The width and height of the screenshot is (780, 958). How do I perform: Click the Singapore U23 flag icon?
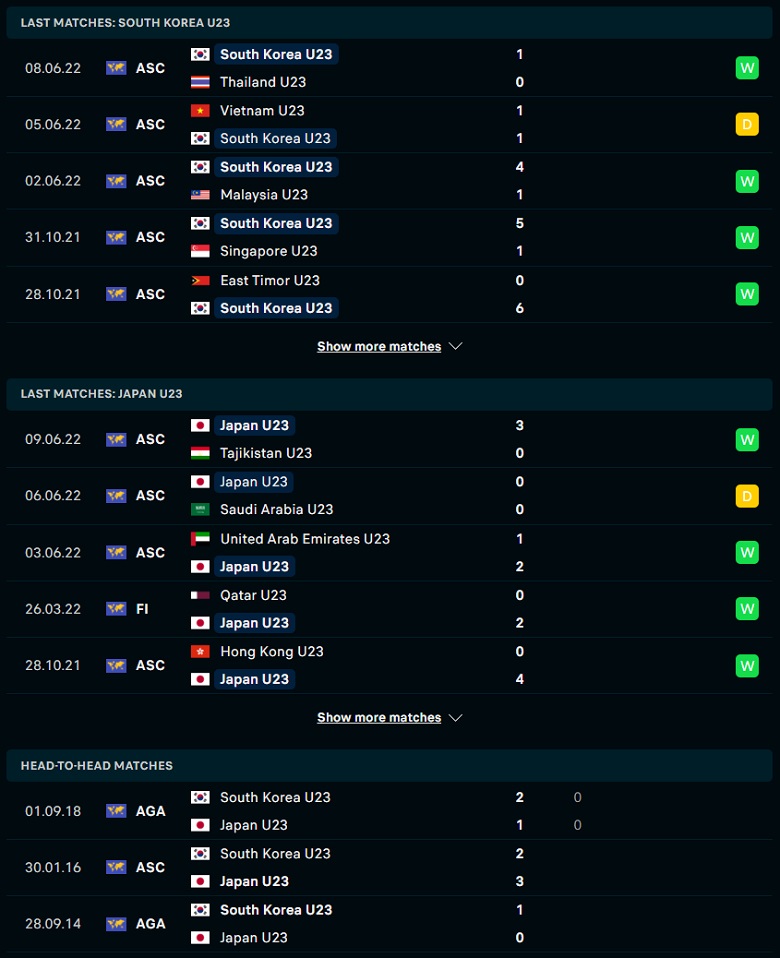click(200, 251)
